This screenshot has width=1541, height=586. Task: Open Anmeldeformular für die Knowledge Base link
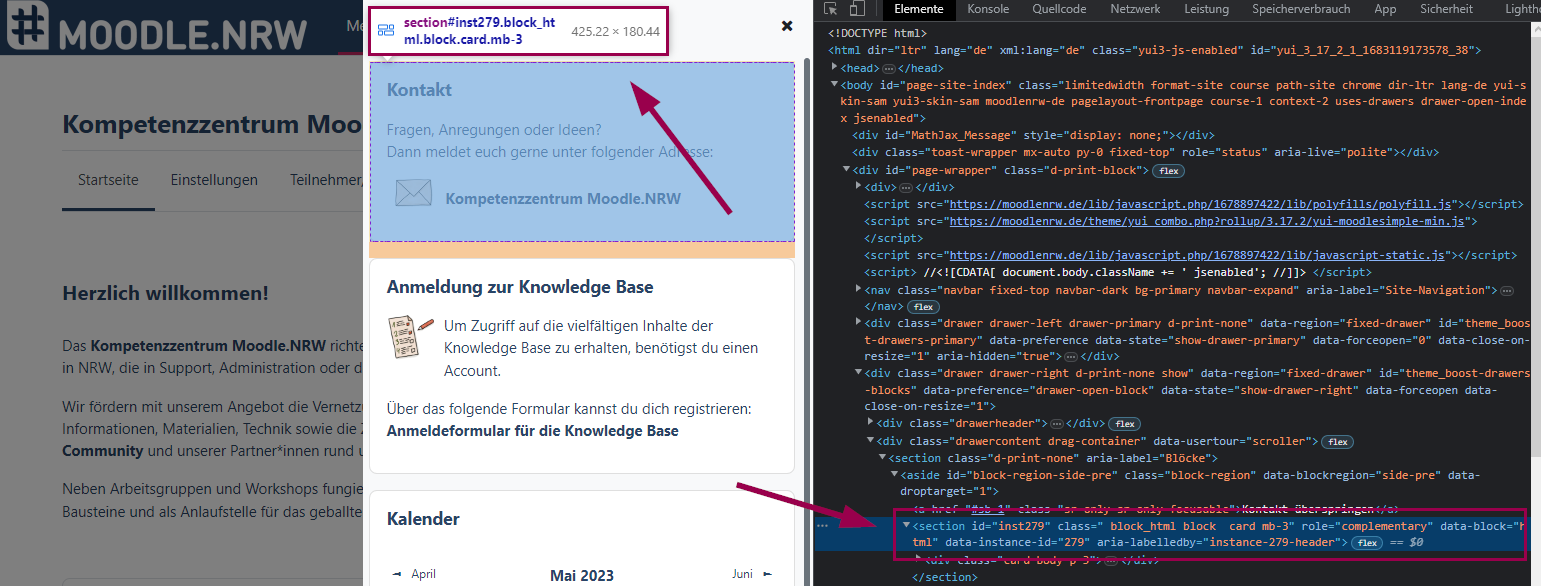coord(532,431)
